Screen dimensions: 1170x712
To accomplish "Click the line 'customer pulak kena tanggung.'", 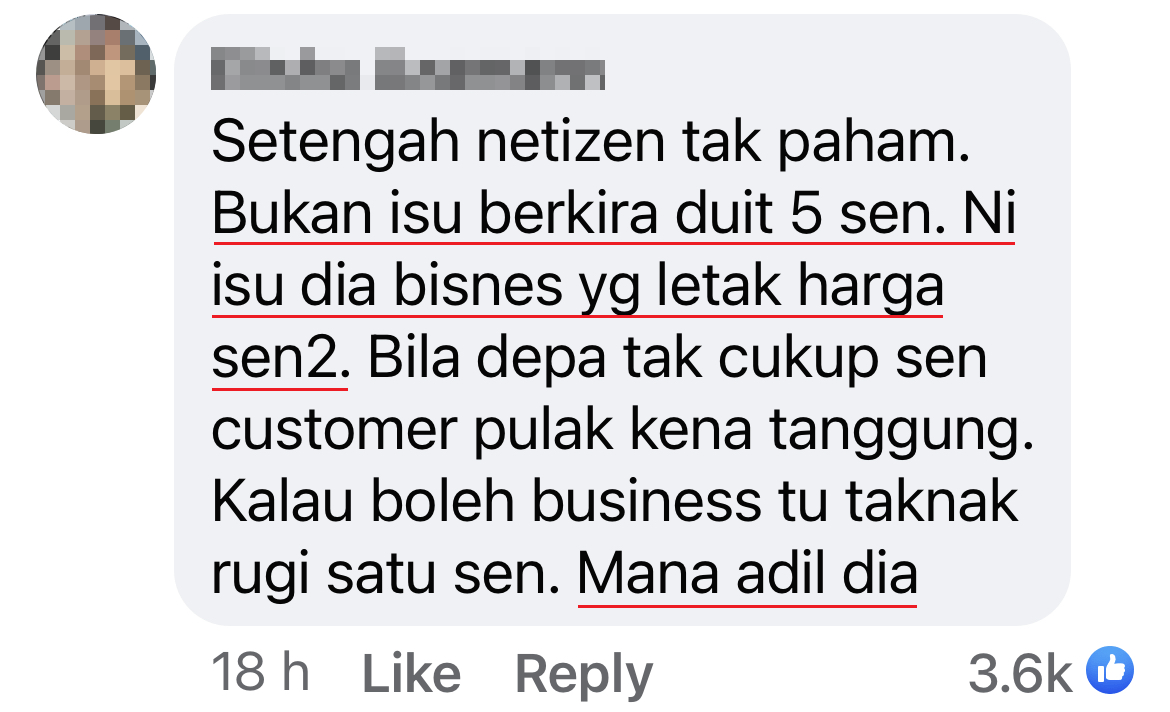I will point(623,431).
